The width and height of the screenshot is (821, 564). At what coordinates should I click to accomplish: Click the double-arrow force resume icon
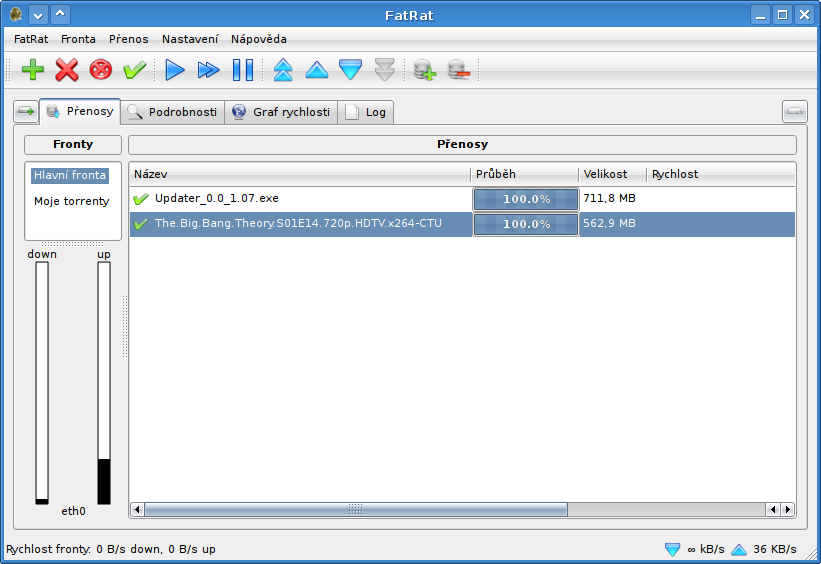[x=208, y=69]
